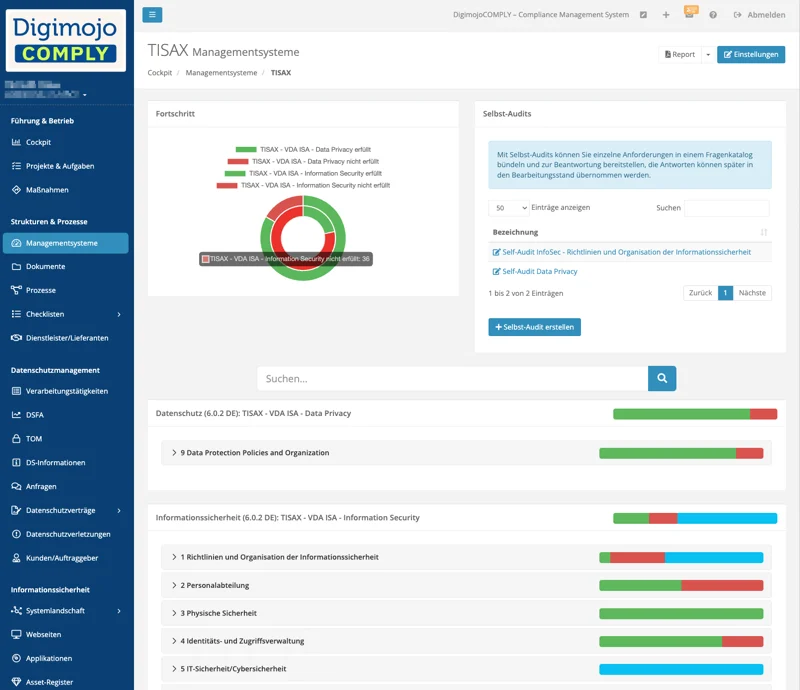Click the Digimojo COMPLY logo

click(x=66, y=40)
